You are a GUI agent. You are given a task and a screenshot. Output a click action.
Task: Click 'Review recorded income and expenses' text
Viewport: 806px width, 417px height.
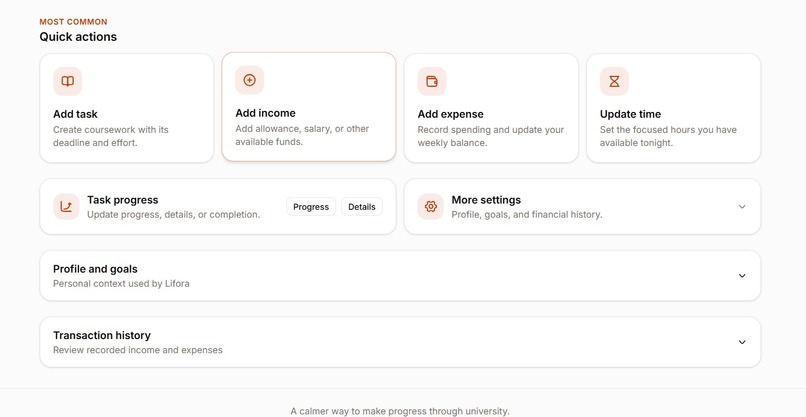point(138,350)
